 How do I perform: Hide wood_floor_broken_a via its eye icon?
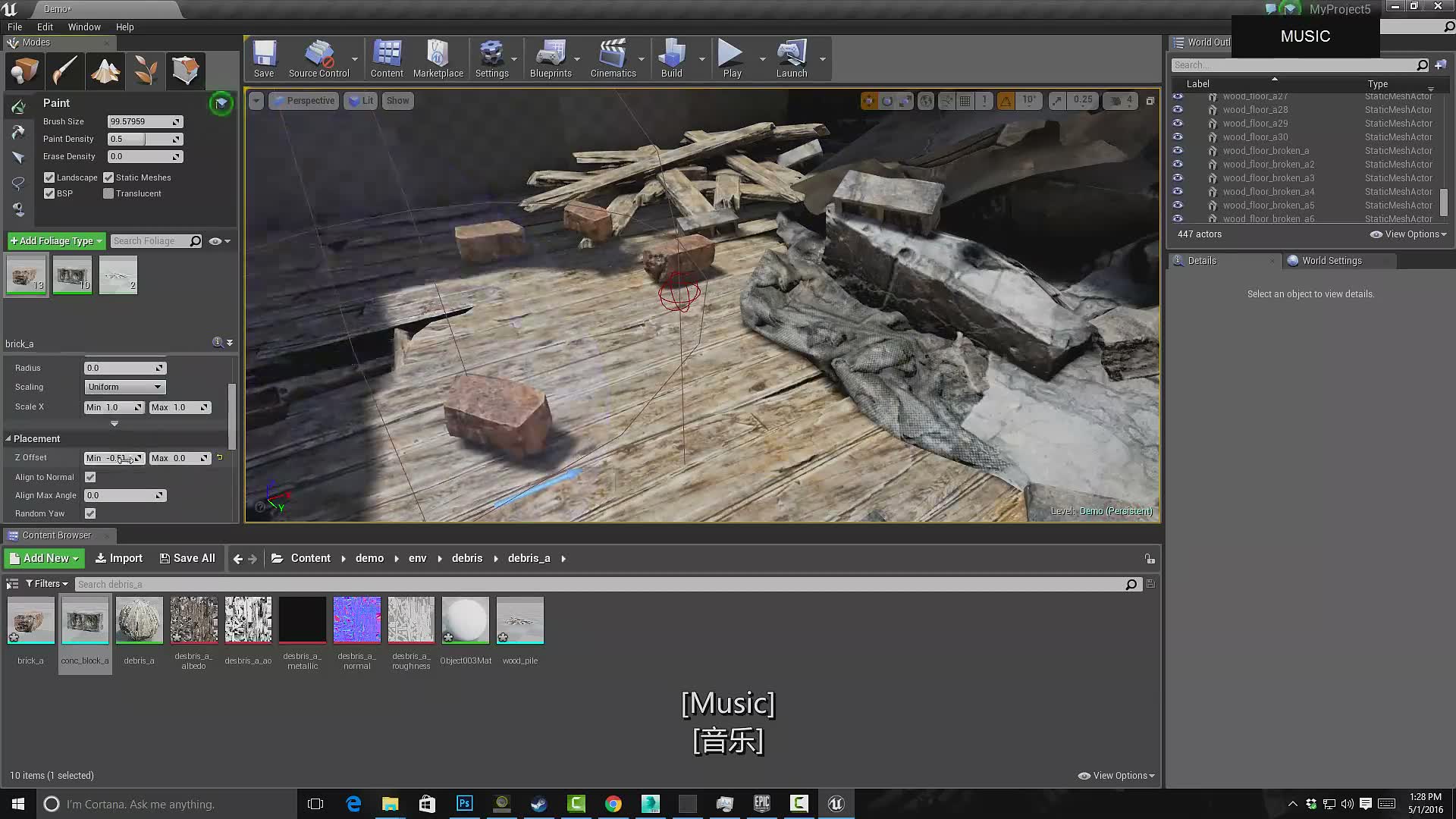click(x=1178, y=150)
